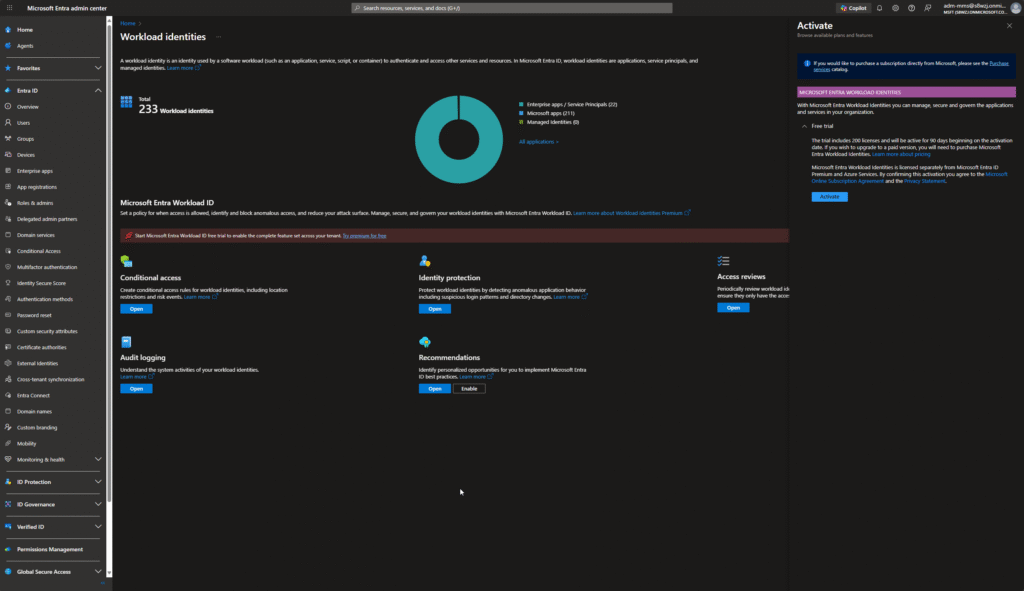The width and height of the screenshot is (1024, 591).
Task: Open Conditional Access in the sidebar
Action: 39,251
